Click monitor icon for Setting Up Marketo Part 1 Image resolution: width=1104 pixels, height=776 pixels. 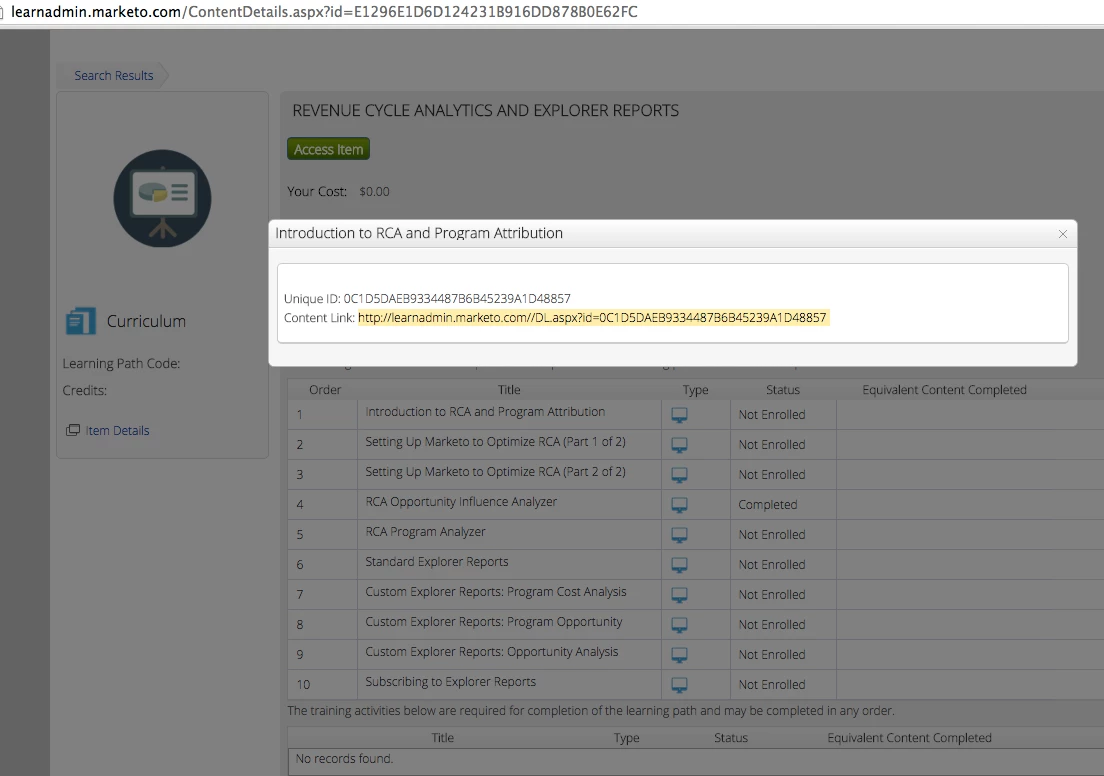(x=679, y=445)
